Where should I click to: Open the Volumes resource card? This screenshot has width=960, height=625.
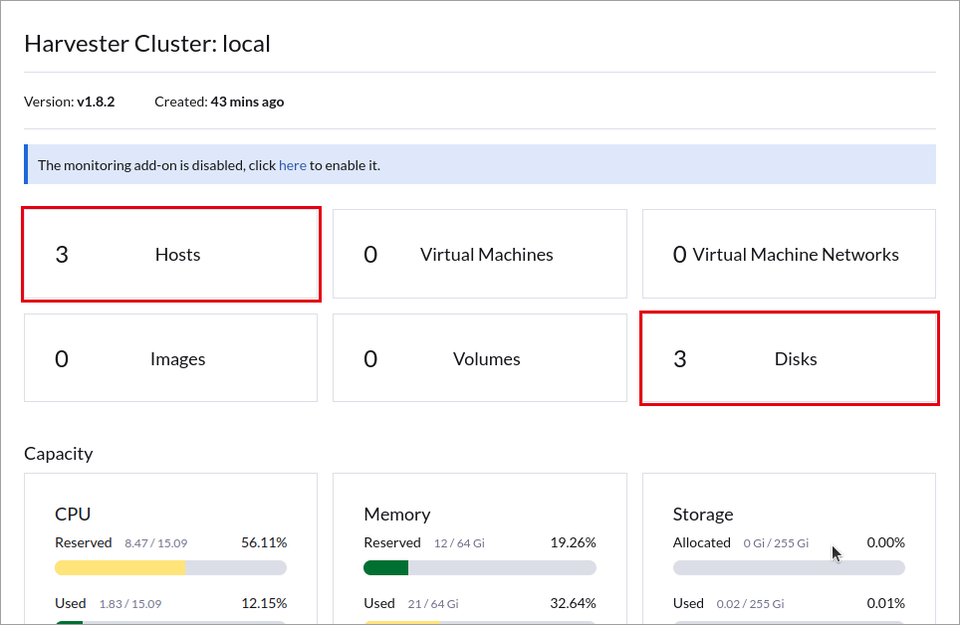pyautogui.click(x=479, y=358)
